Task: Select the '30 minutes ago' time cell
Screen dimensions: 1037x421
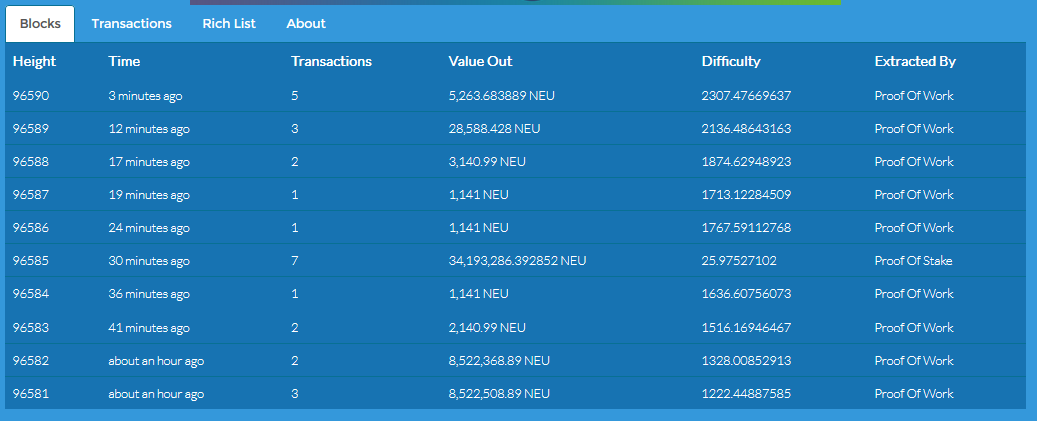Action: 149,261
